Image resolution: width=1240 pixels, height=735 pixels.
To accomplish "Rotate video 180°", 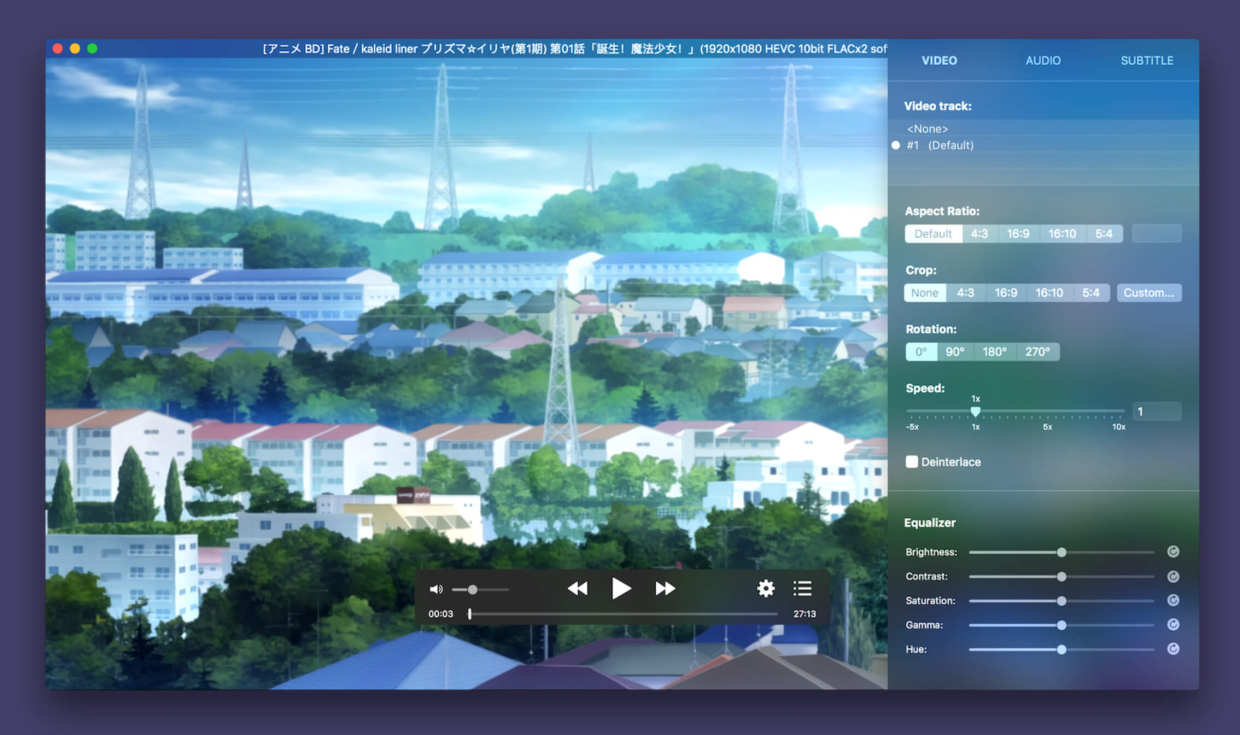I will pyautogui.click(x=995, y=352).
